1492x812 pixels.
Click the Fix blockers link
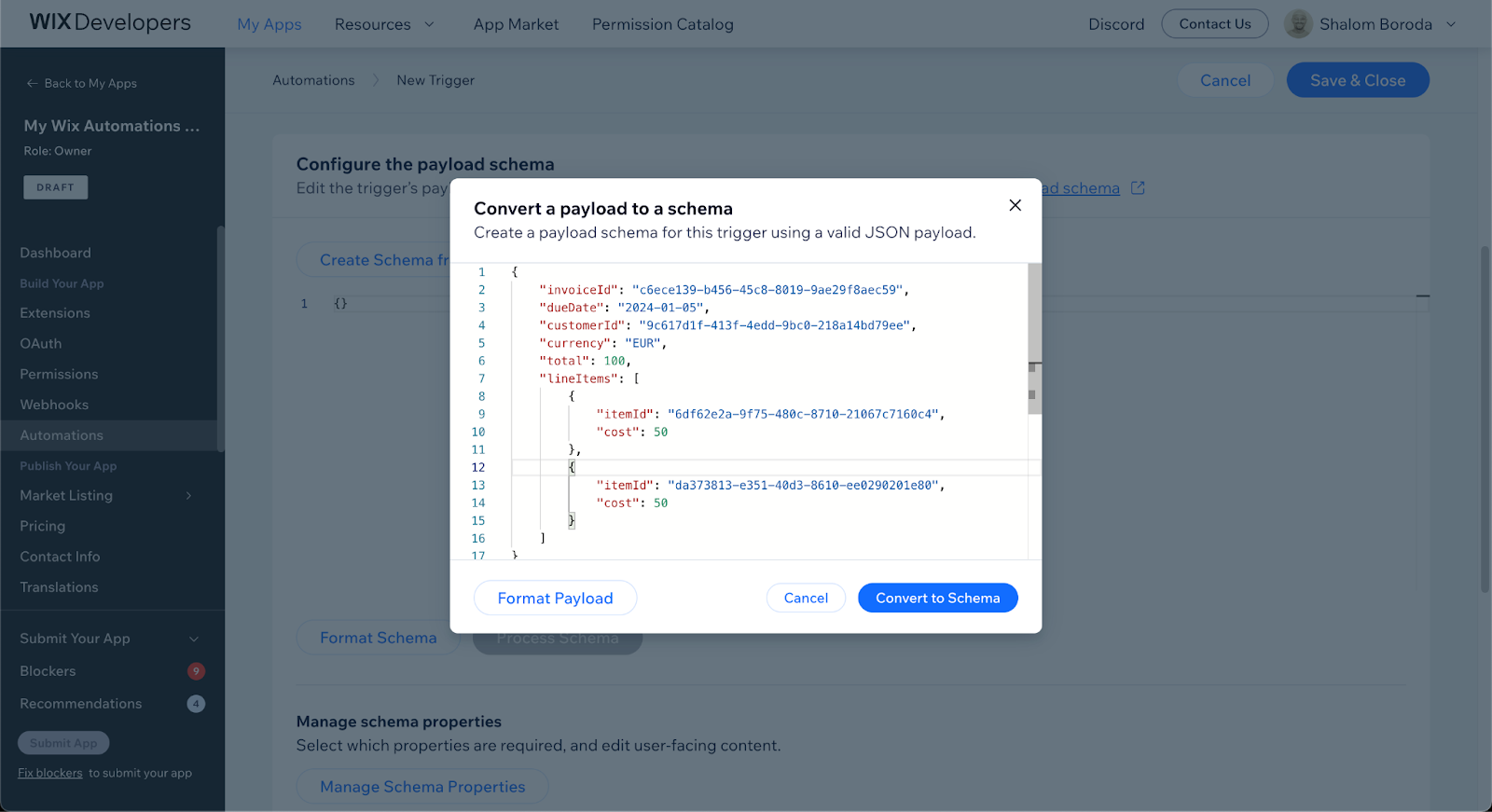point(50,773)
